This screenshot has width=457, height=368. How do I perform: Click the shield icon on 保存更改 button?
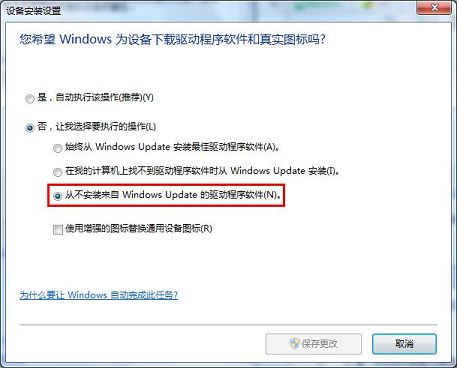[295, 343]
